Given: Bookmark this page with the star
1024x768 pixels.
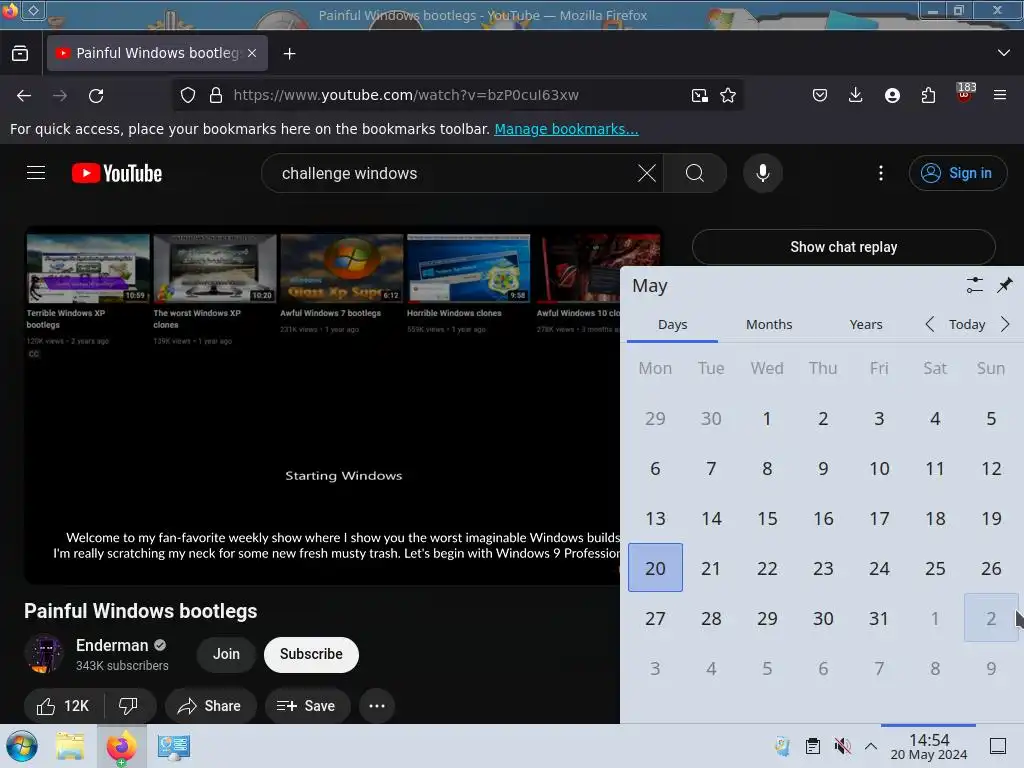Looking at the screenshot, I should 728,95.
